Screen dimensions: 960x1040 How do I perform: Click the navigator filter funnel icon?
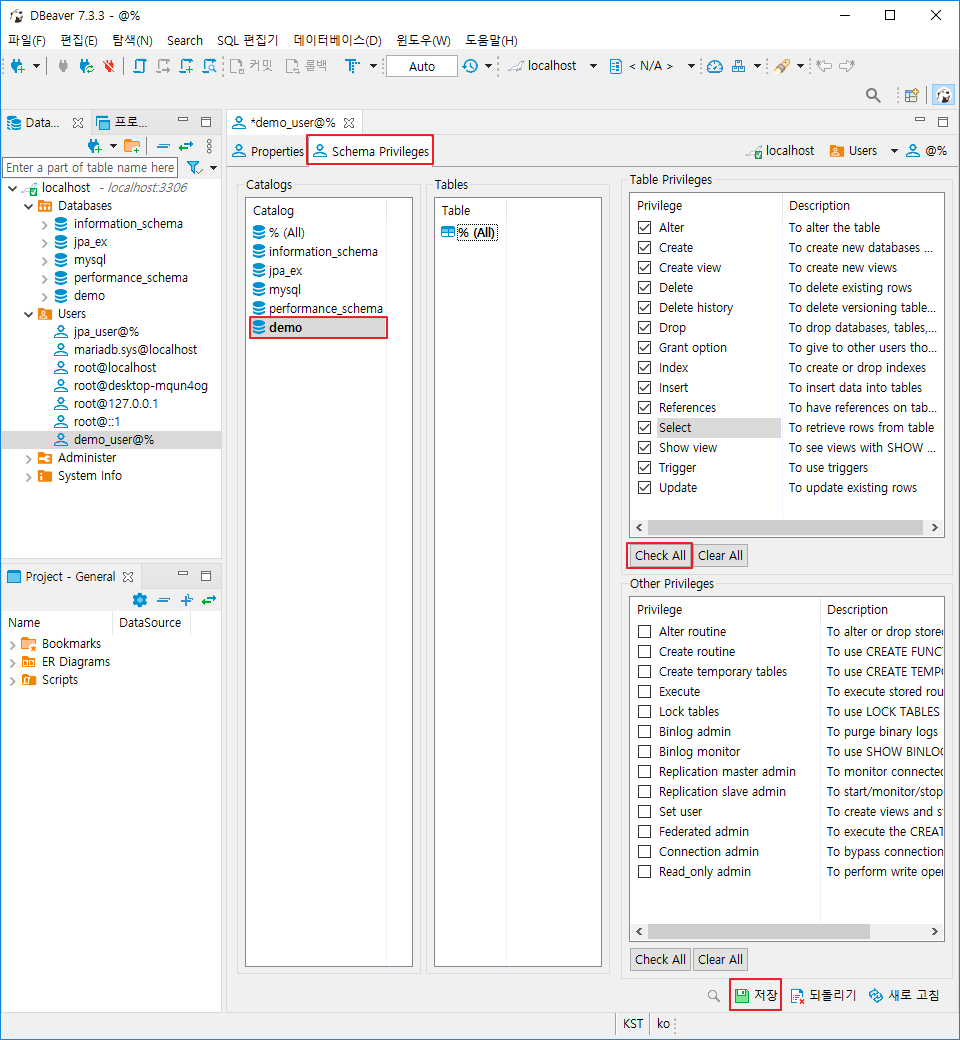point(194,168)
